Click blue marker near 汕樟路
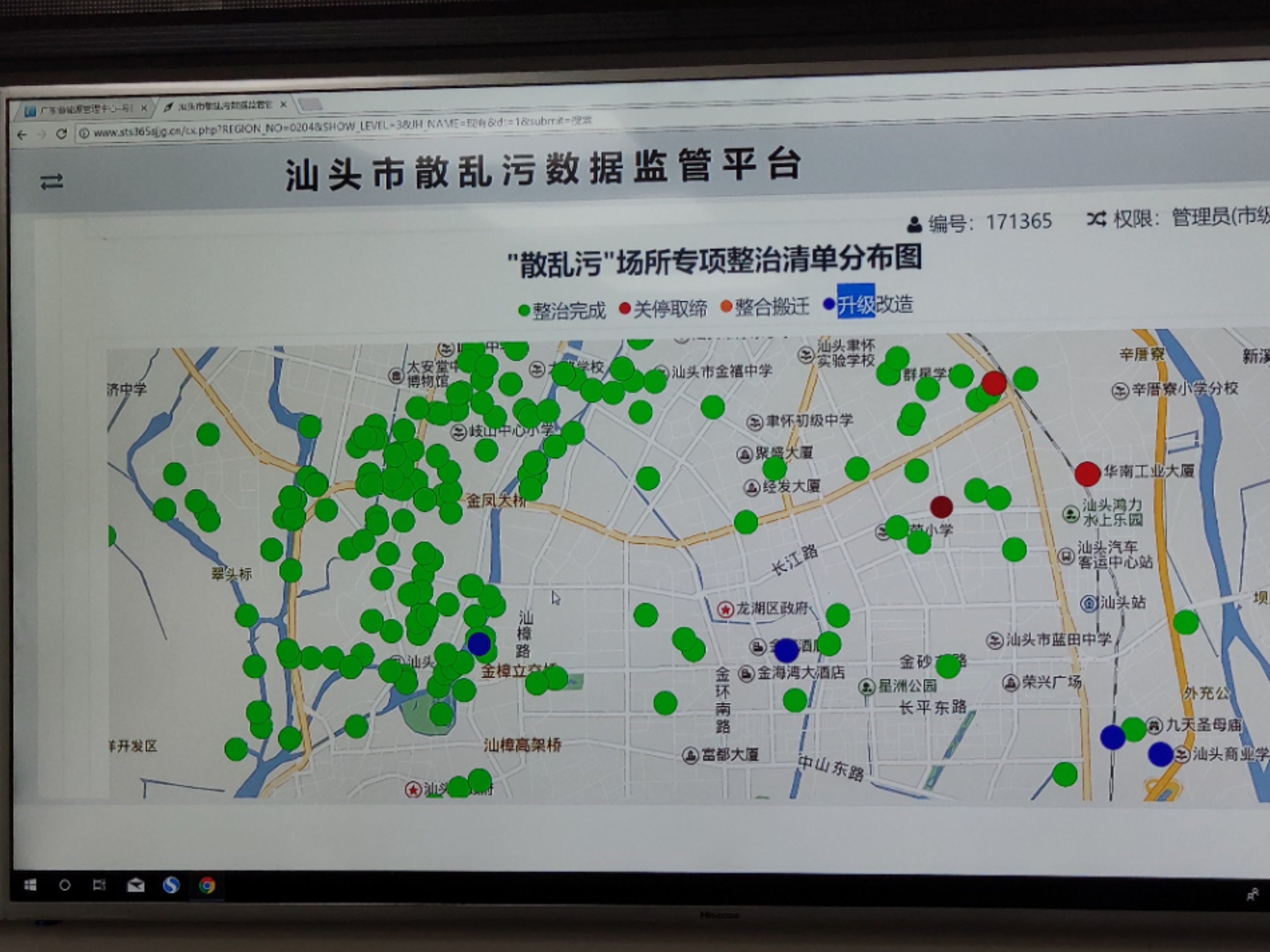This screenshot has height=952, width=1270. coord(479,644)
